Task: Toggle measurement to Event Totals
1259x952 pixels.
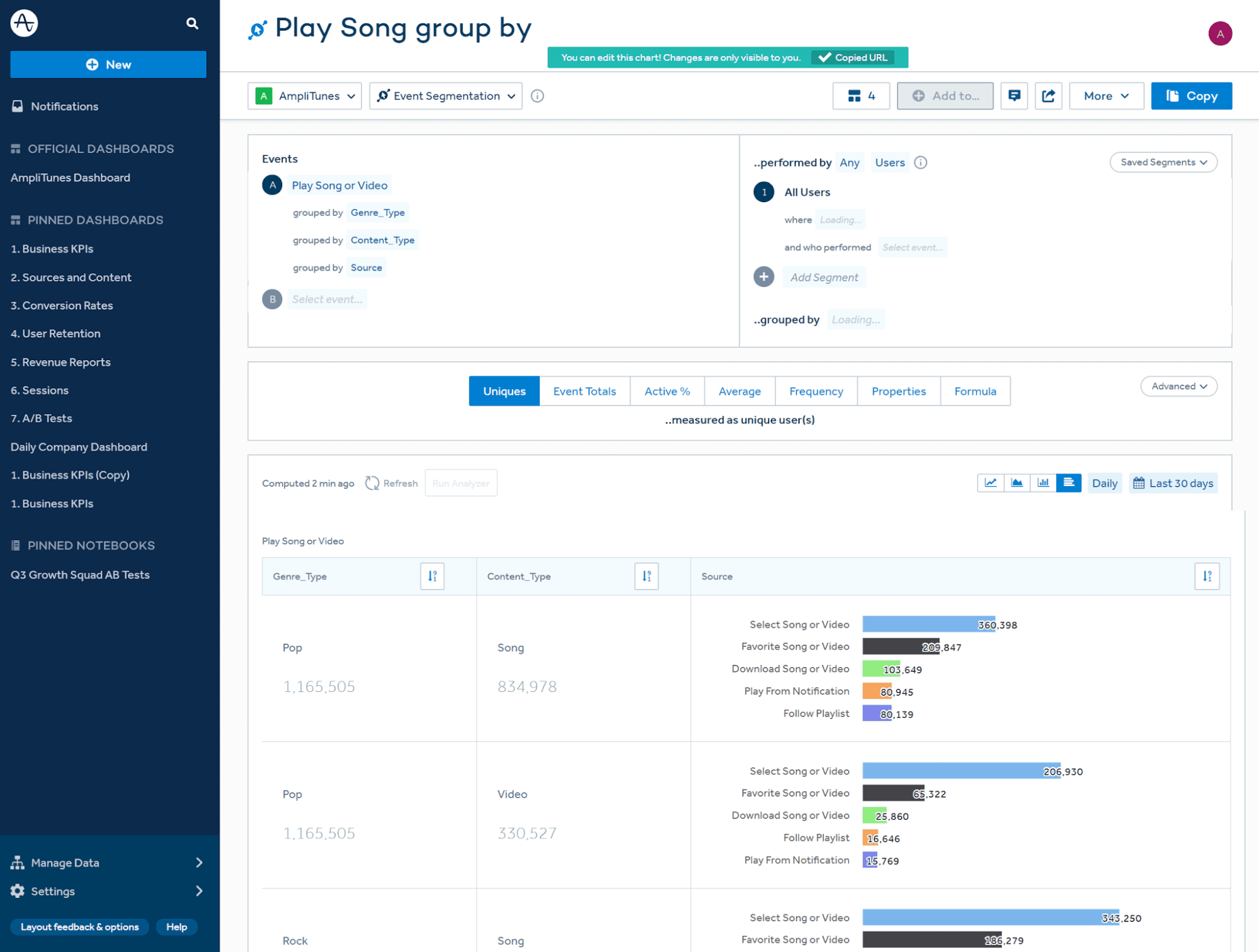Action: (x=584, y=391)
